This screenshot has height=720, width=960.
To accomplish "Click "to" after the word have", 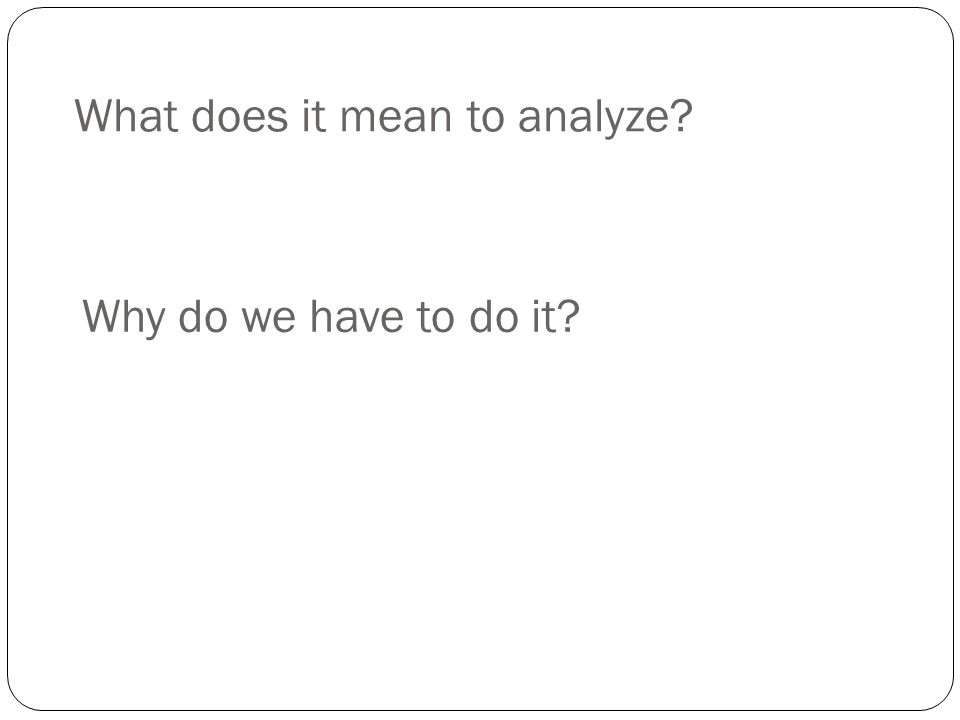I will coord(435,317).
